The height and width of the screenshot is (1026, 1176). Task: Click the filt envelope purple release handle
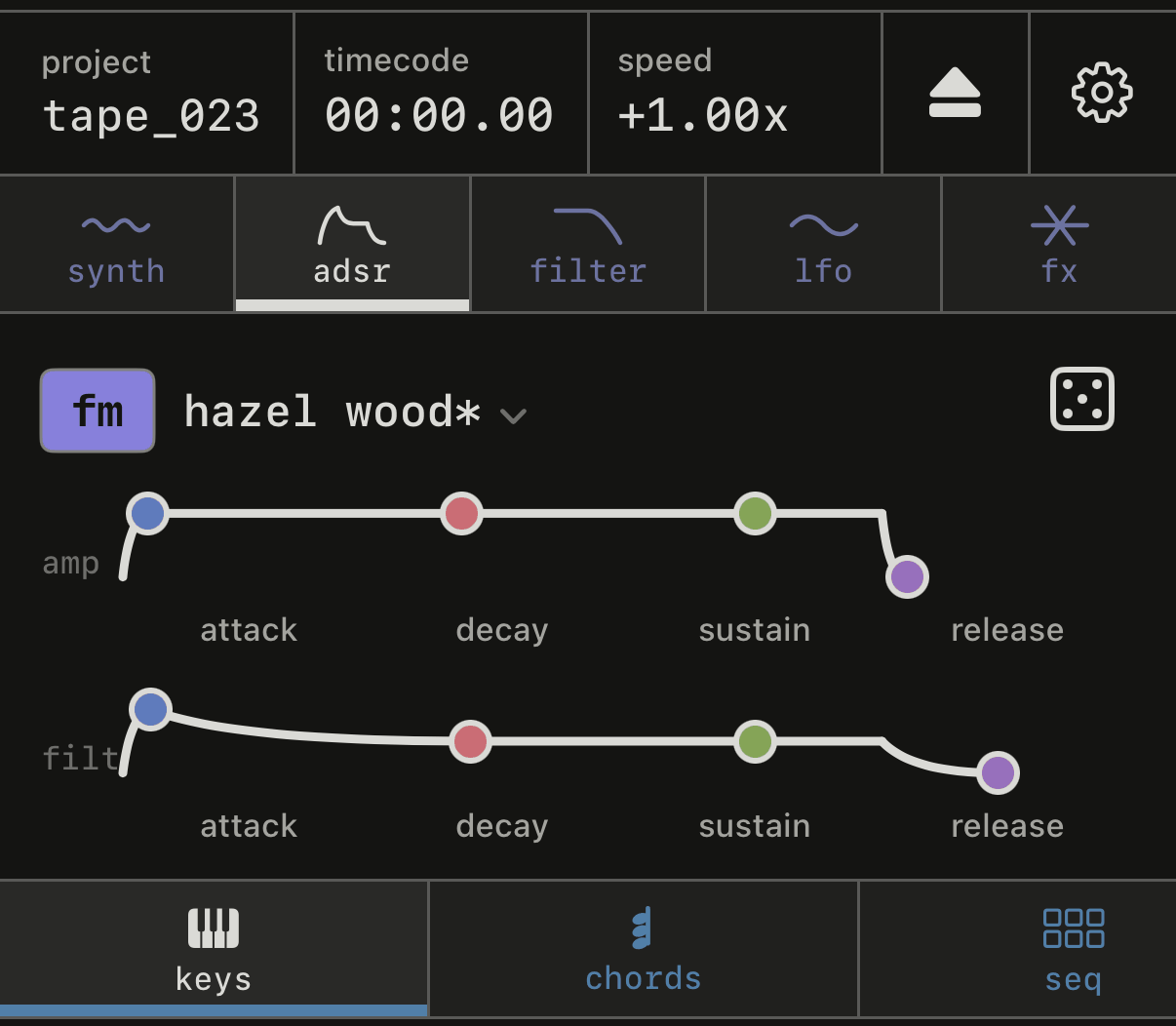click(x=998, y=773)
